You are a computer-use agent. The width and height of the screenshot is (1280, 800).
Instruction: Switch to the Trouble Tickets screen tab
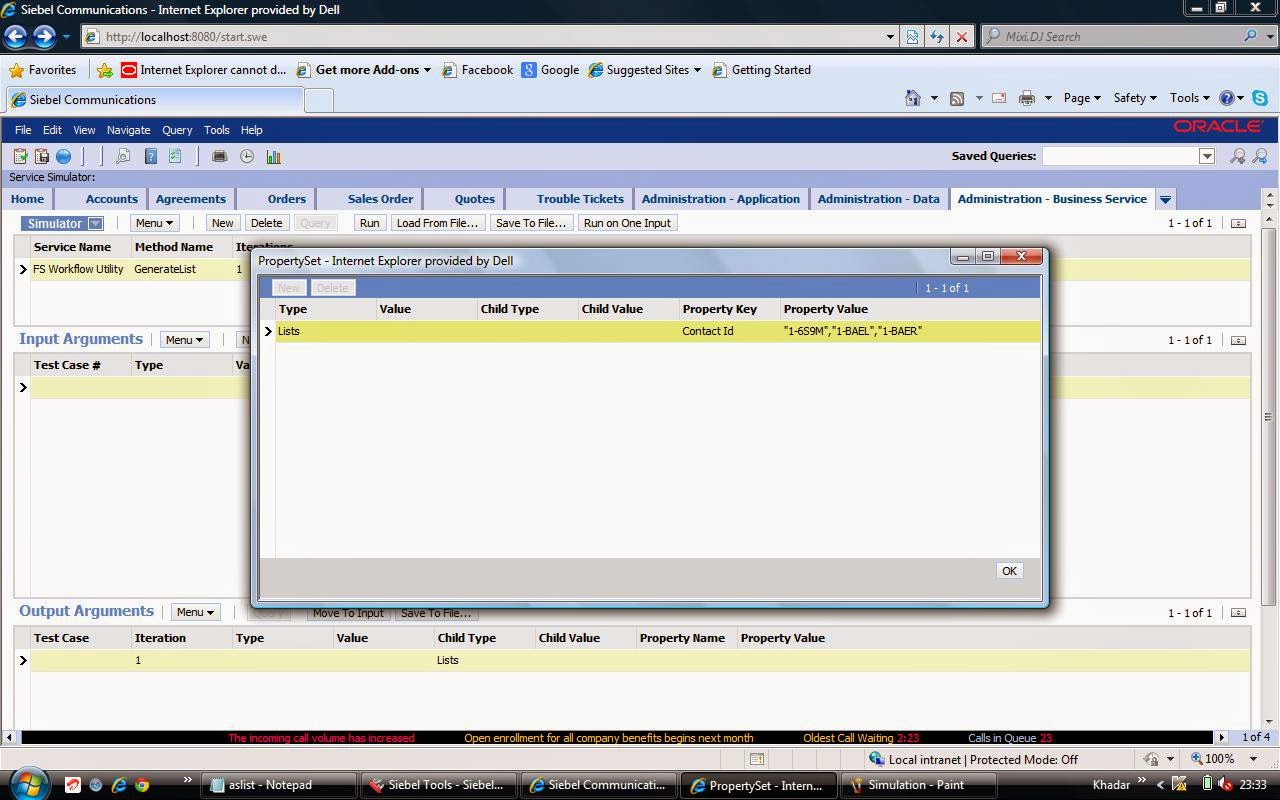coord(580,199)
